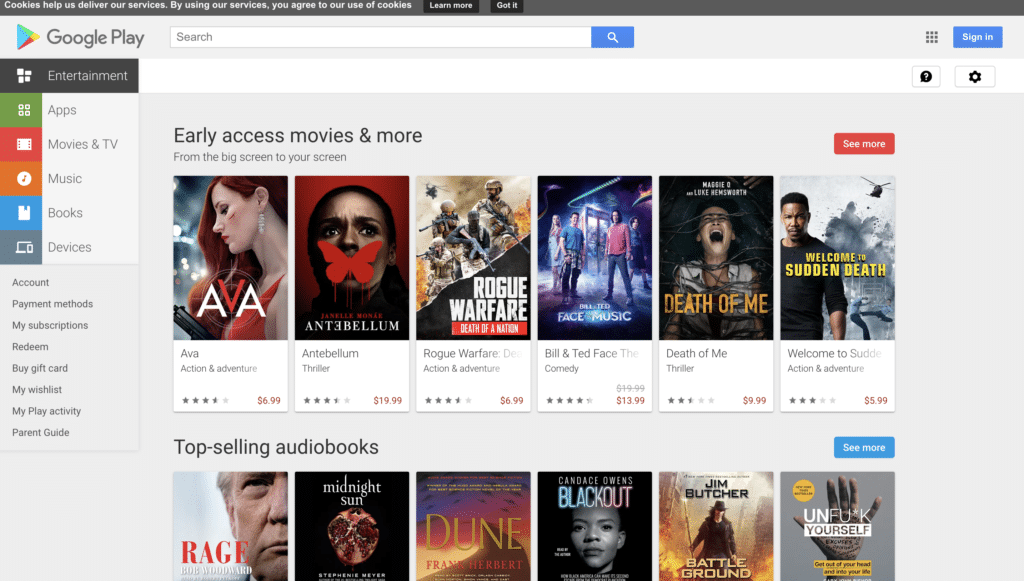Open the Antebellum movie poster
Screen dimensions: 1024x581
[352, 258]
